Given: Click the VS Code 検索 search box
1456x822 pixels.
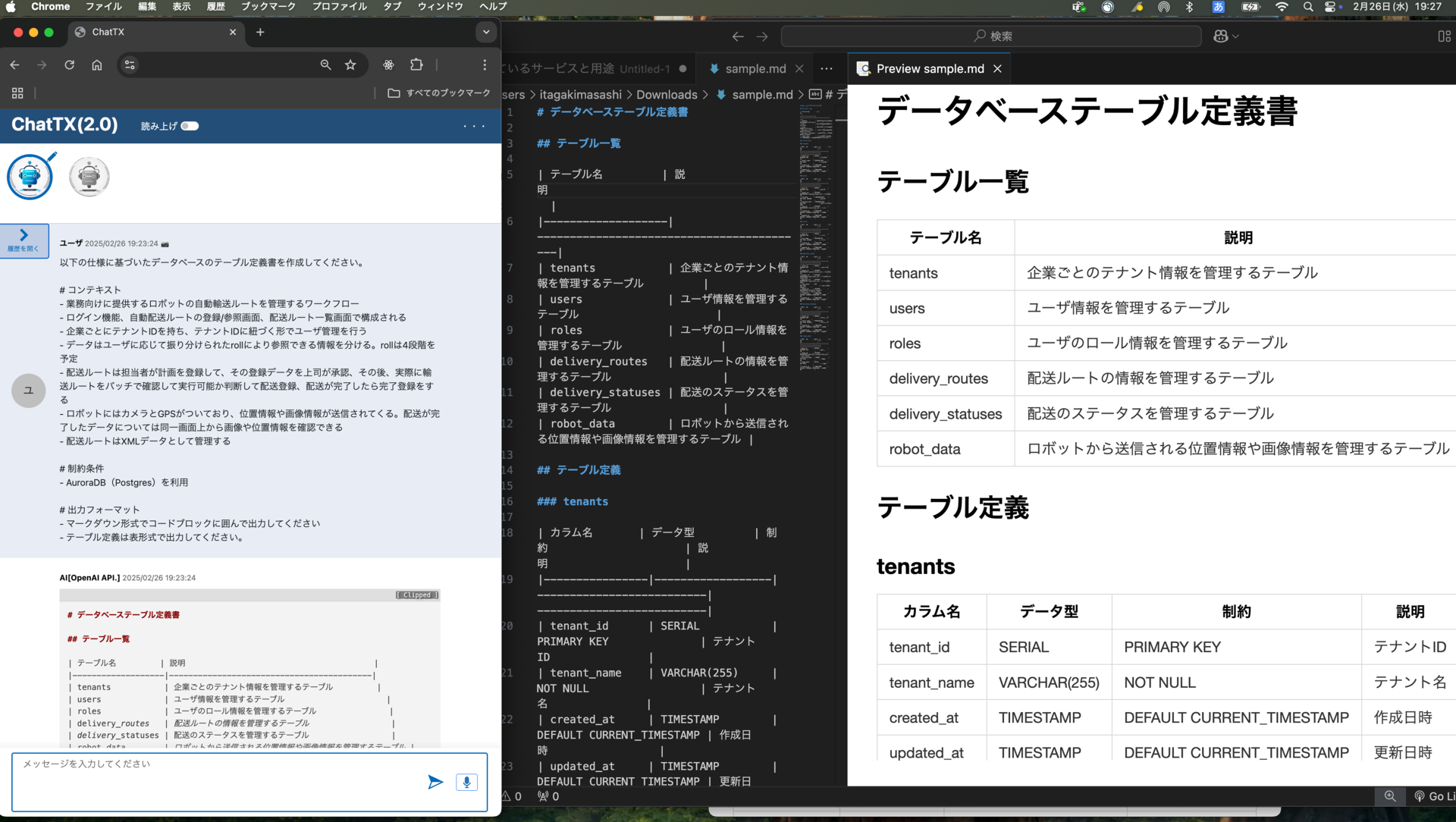Looking at the screenshot, I should 991,36.
